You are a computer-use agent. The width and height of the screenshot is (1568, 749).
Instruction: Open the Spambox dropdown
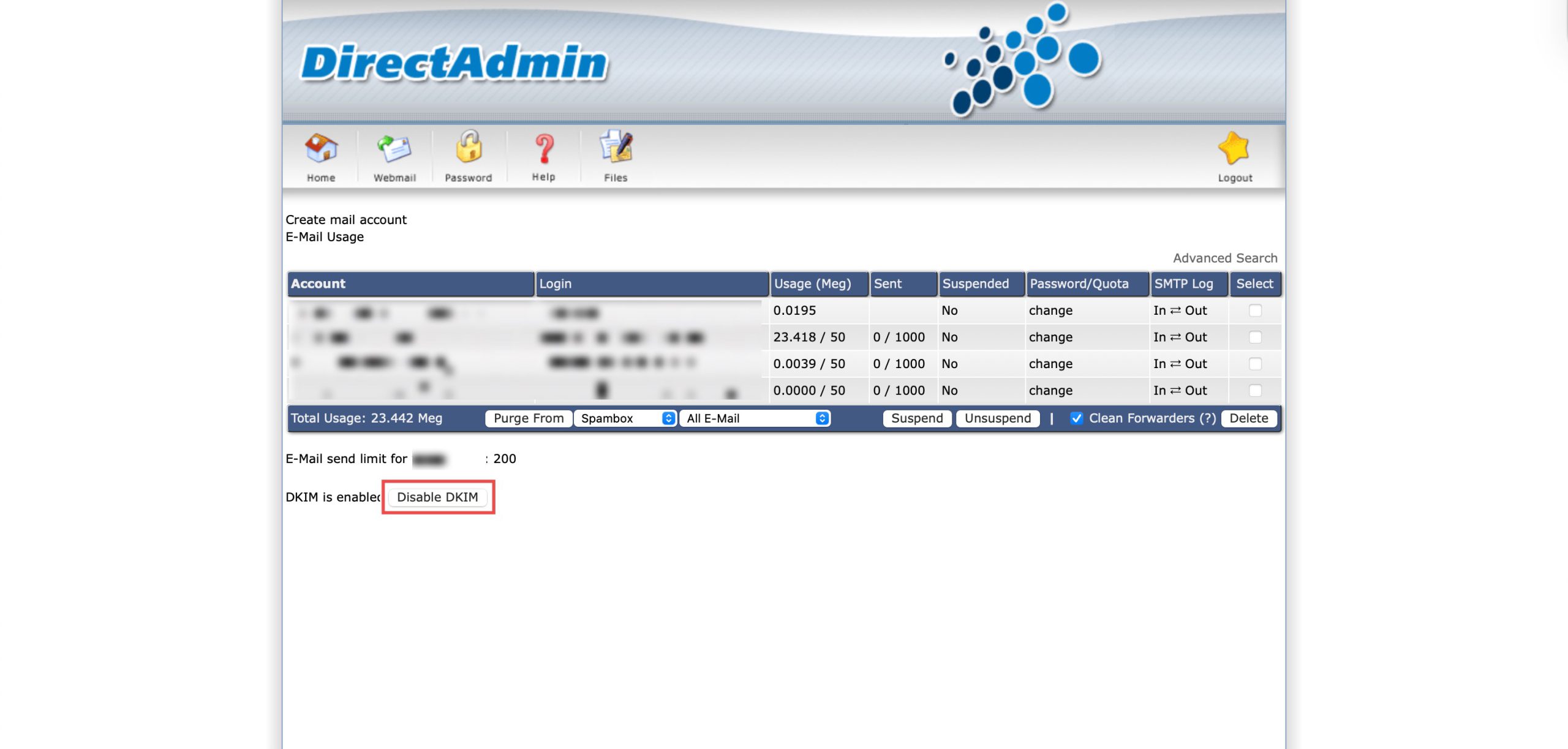click(625, 418)
